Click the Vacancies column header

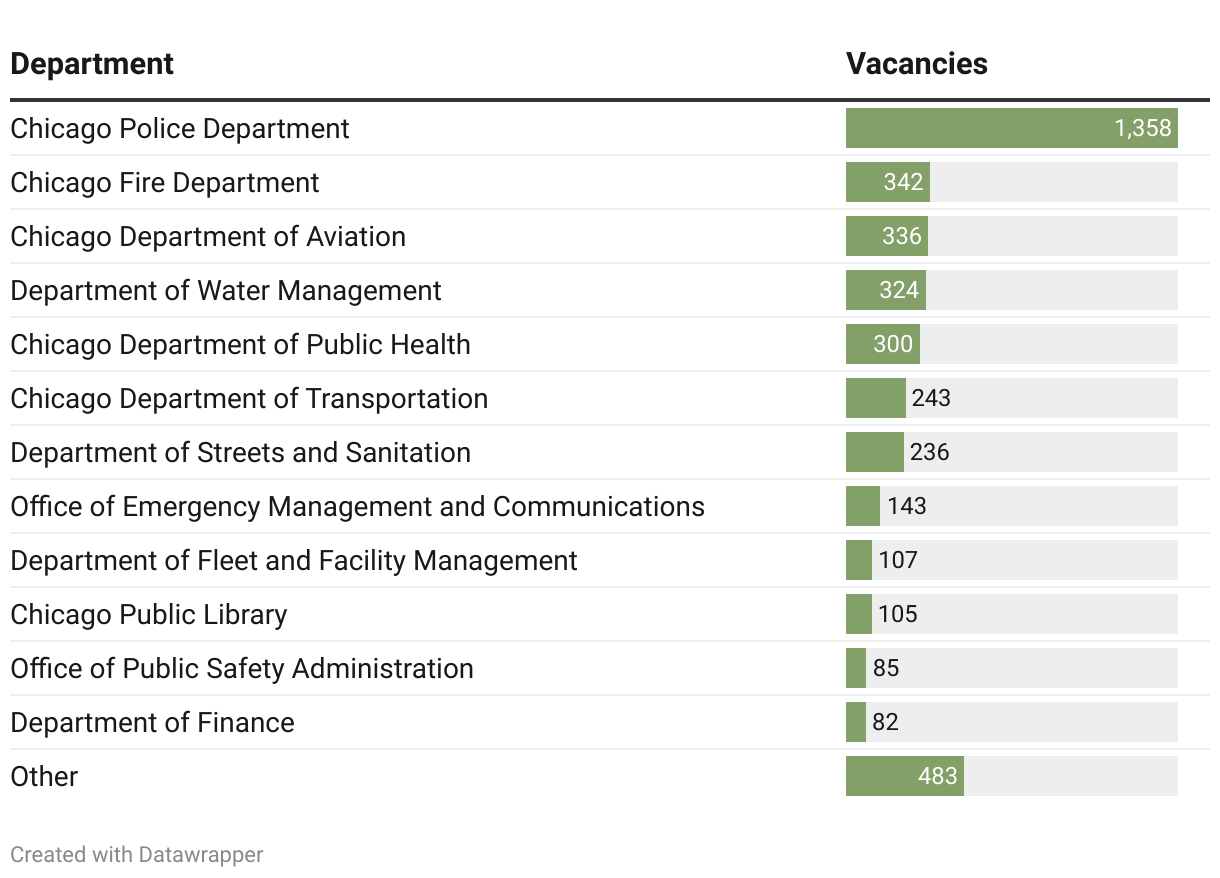click(916, 64)
